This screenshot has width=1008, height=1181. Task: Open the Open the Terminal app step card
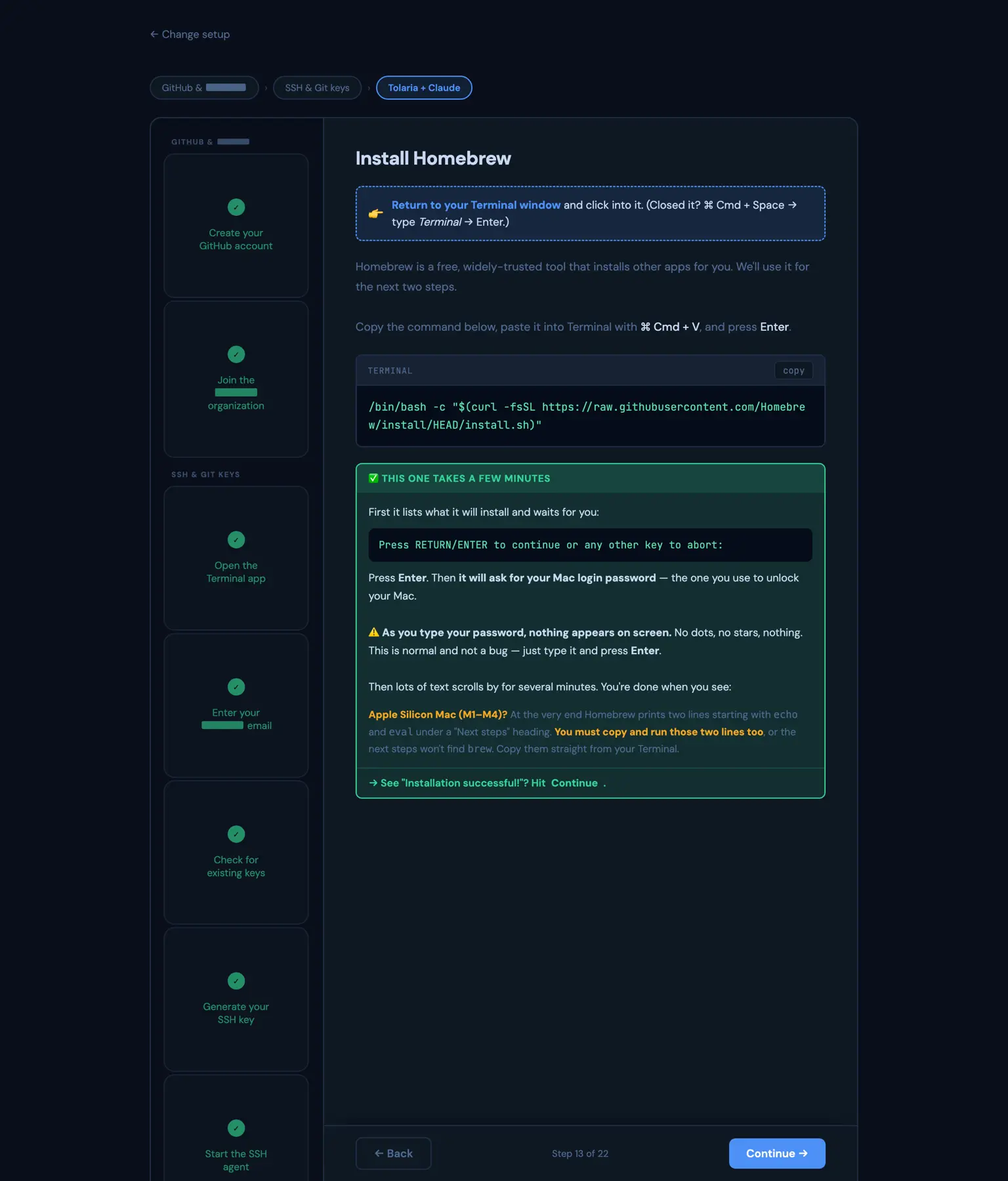236,558
